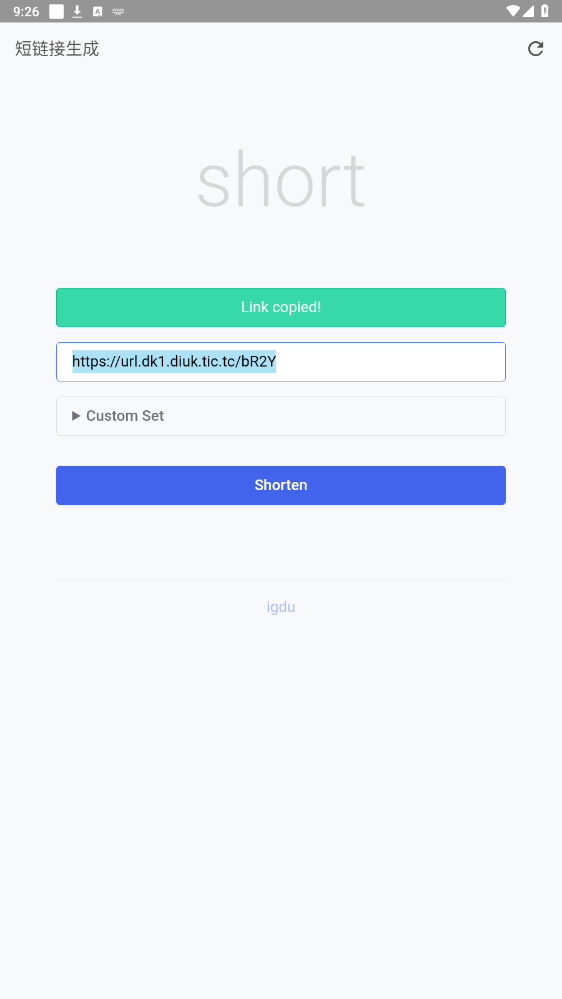The image size is (562, 999).
Task: Open the Custom Set section by its label
Action: click(125, 416)
